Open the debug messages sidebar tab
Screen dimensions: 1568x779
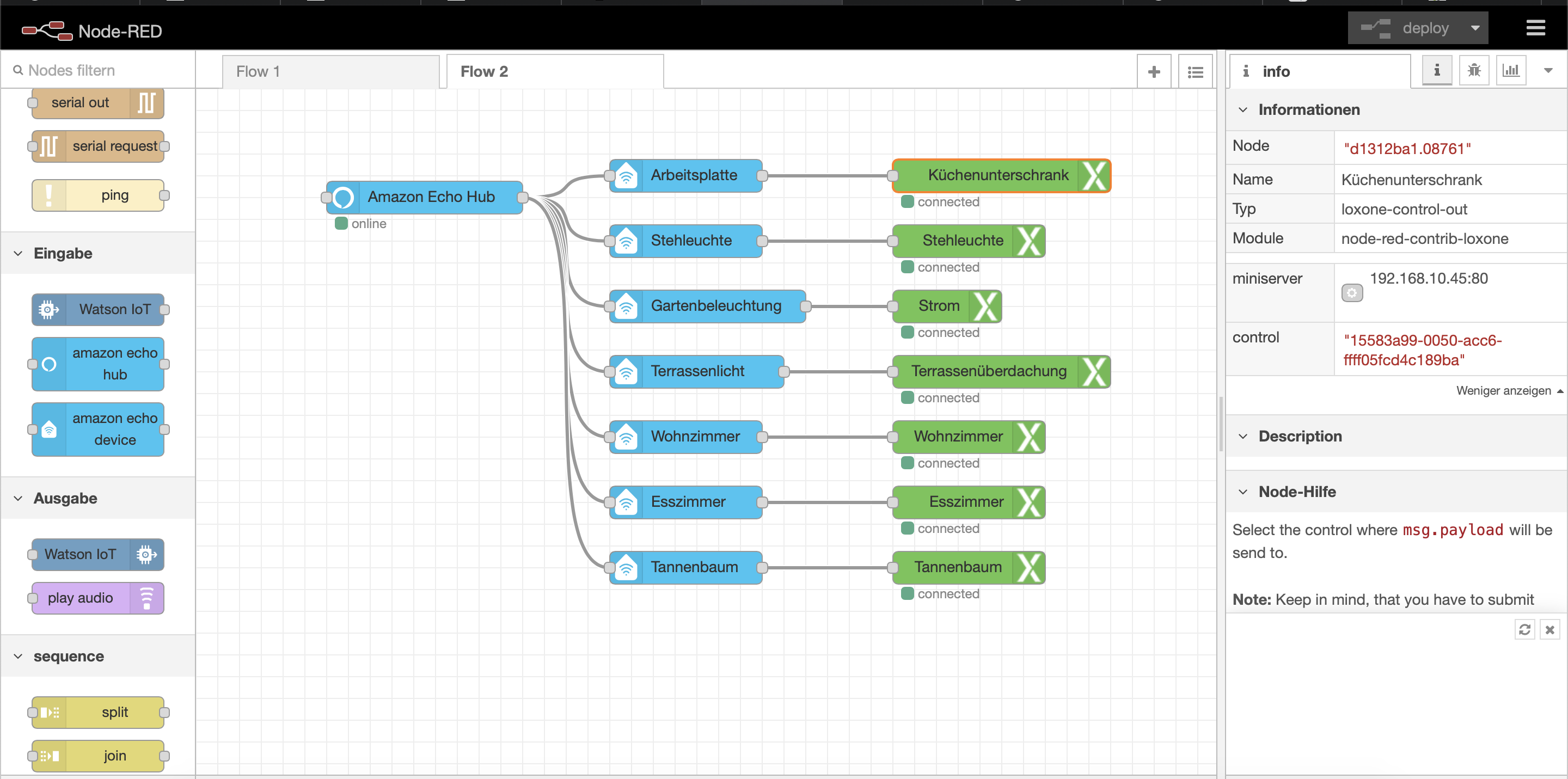1474,71
